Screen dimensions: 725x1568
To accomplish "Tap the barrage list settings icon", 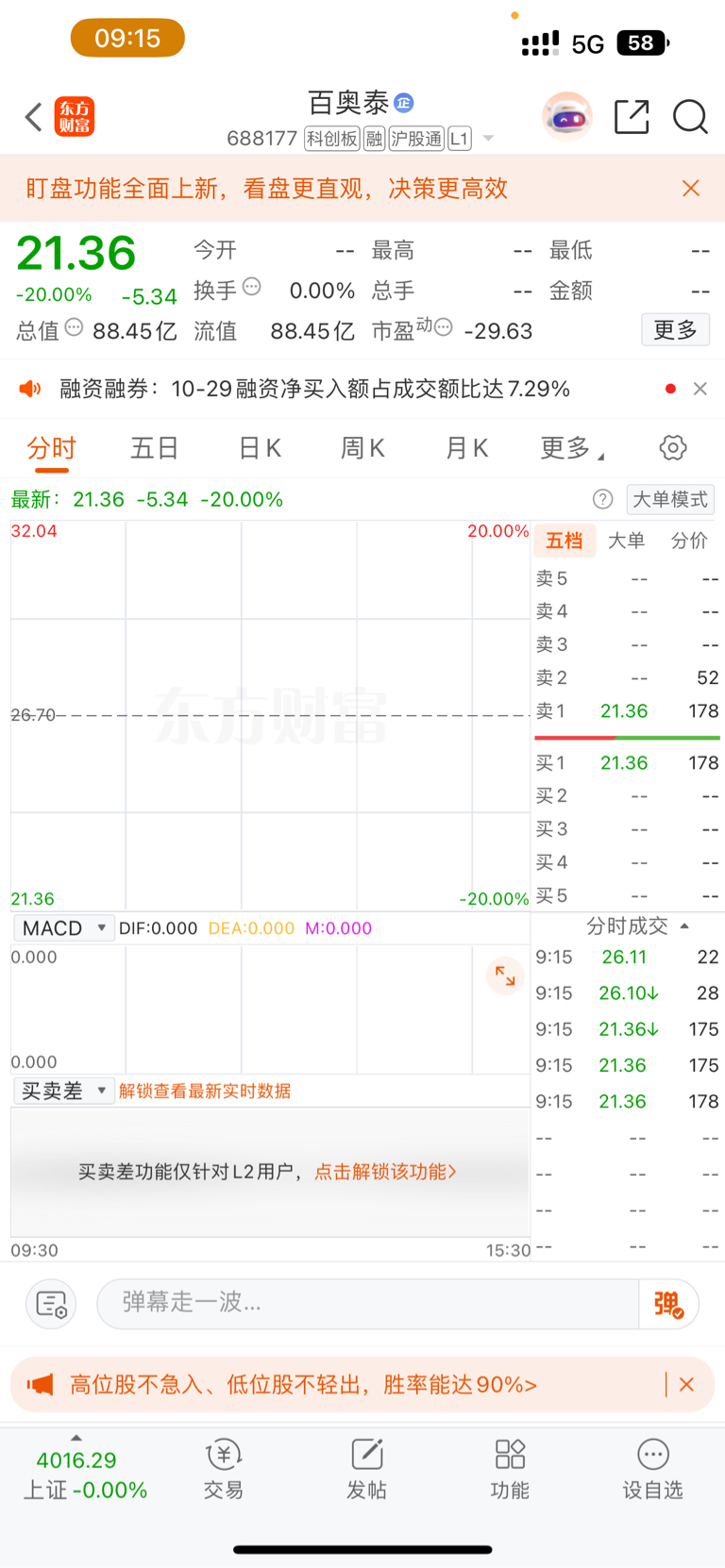I will click(x=51, y=1304).
